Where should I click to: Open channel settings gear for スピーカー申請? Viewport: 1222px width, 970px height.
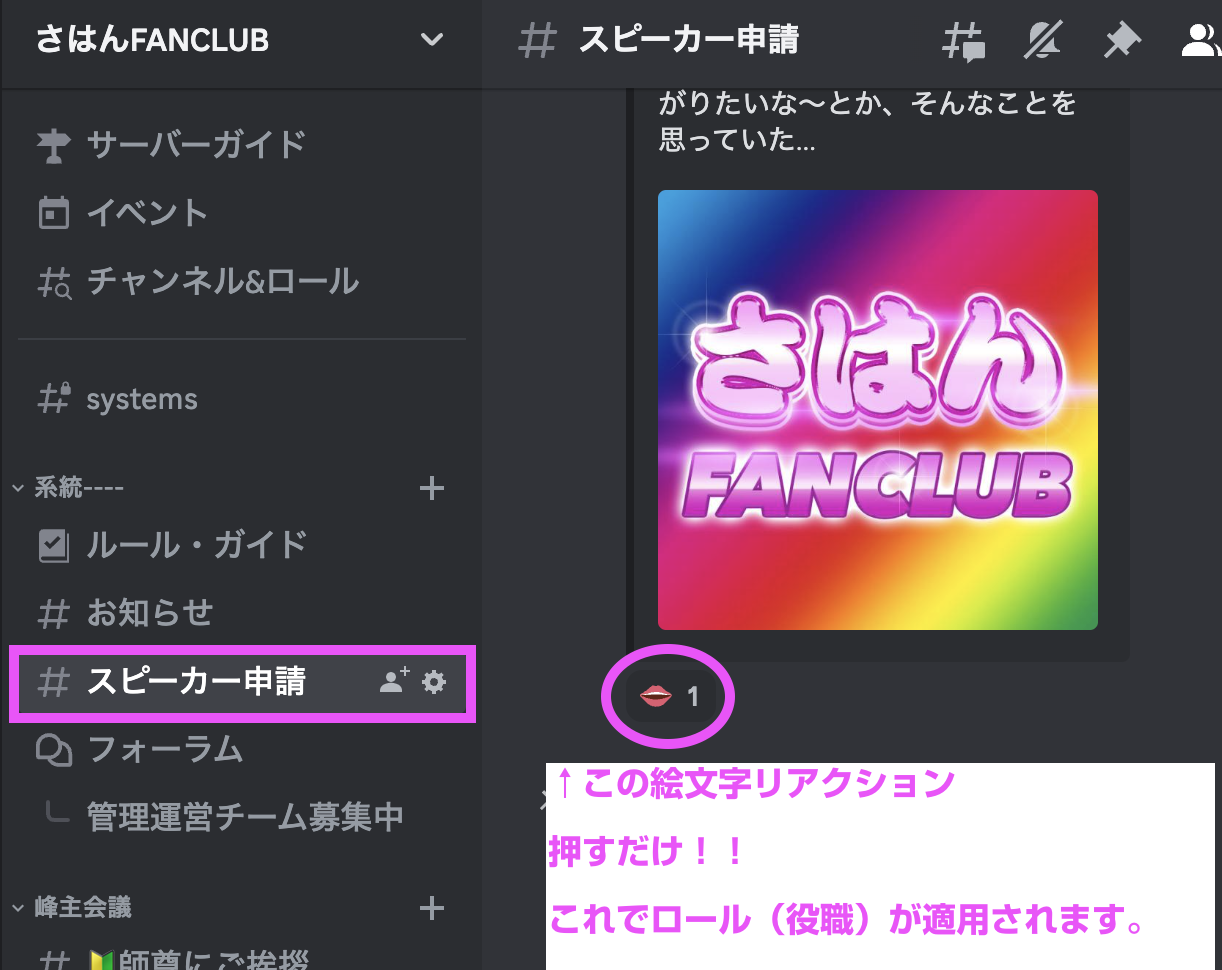pyautogui.click(x=434, y=682)
